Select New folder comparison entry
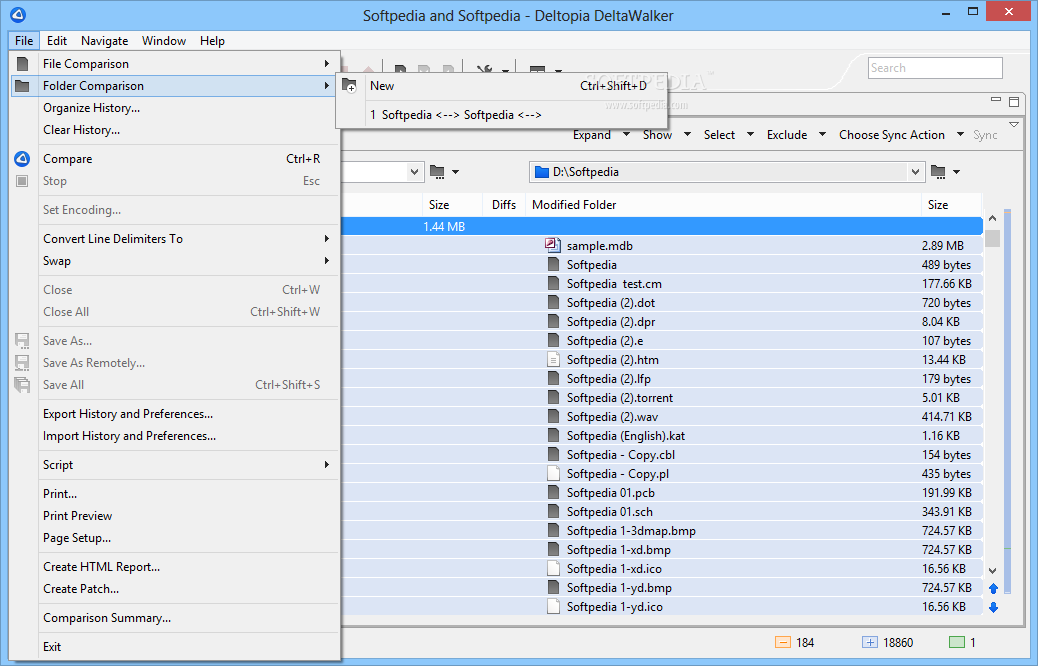 coord(502,85)
